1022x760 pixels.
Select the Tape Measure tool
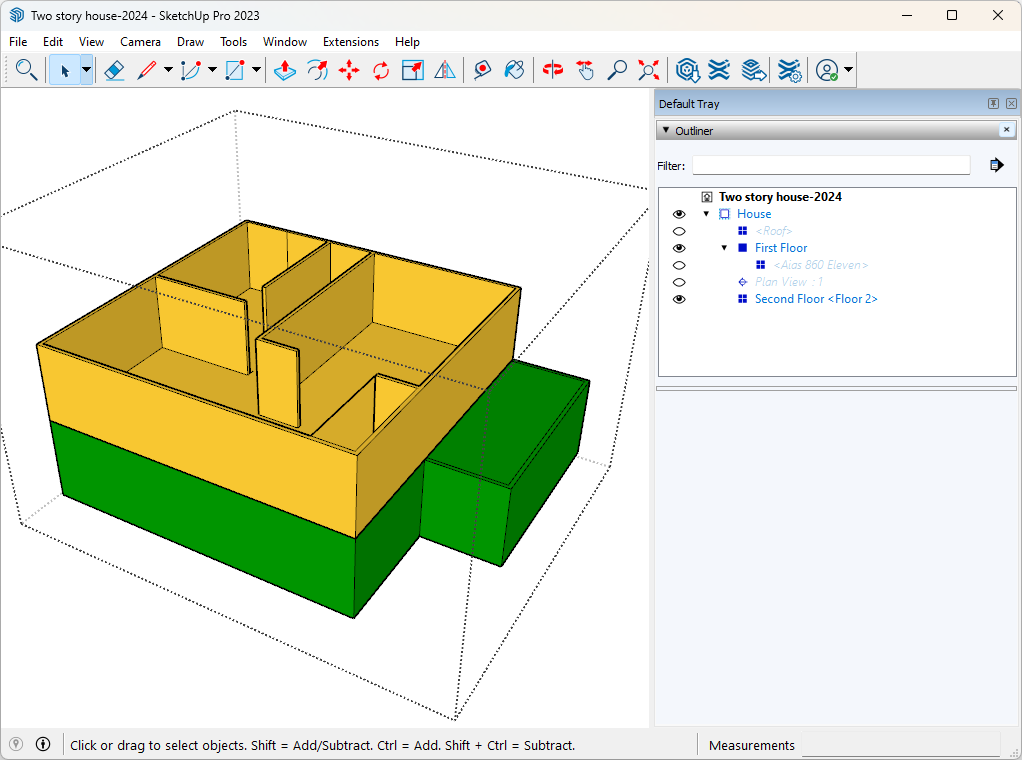(x=483, y=70)
